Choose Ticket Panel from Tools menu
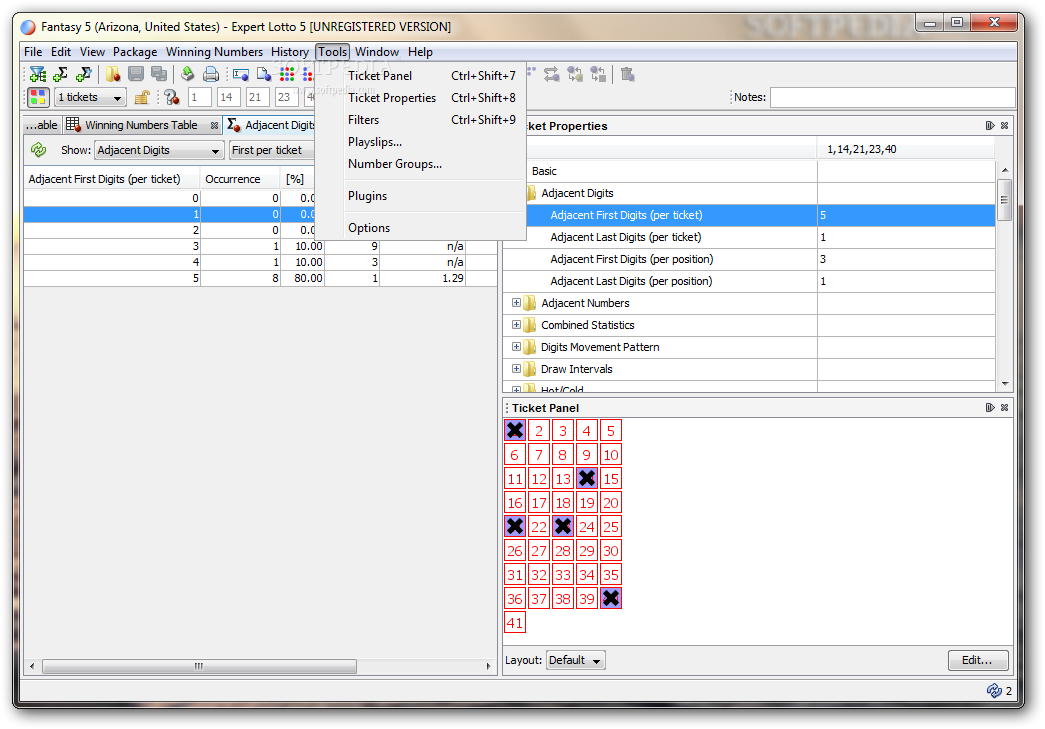1045x729 pixels. pos(433,75)
